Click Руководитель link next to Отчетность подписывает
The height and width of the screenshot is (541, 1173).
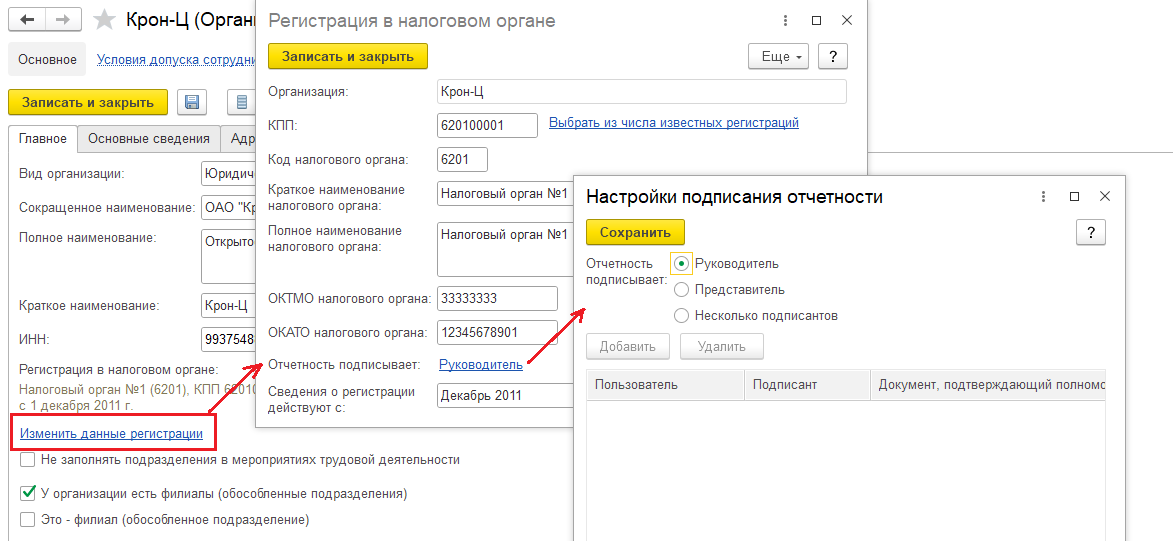[480, 365]
